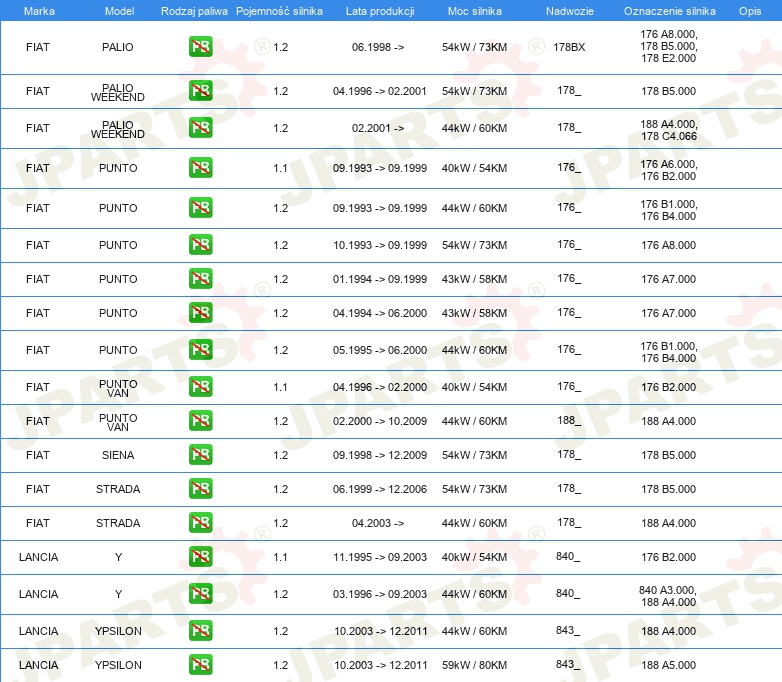Click the fuel icon for STRADA 06.1999

click(200, 489)
